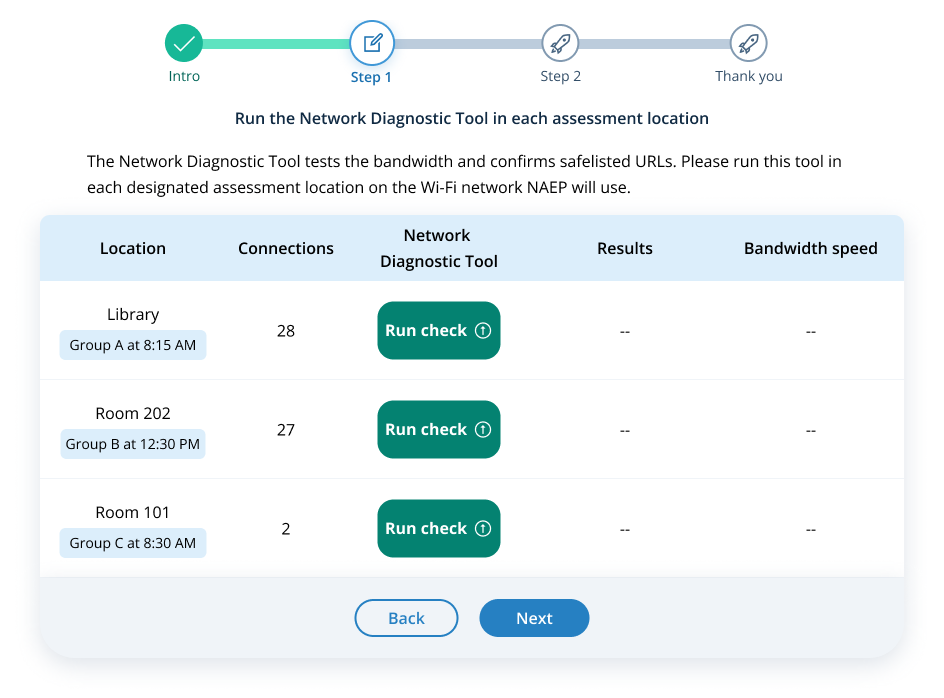Click the Step 2 rocket icon
This screenshot has width=944, height=698.
(560, 43)
